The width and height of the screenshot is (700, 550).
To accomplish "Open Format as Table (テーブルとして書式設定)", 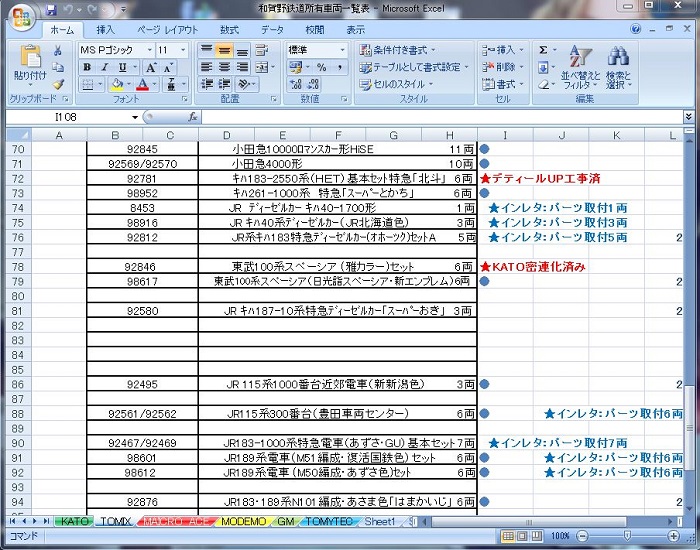I will [414, 67].
